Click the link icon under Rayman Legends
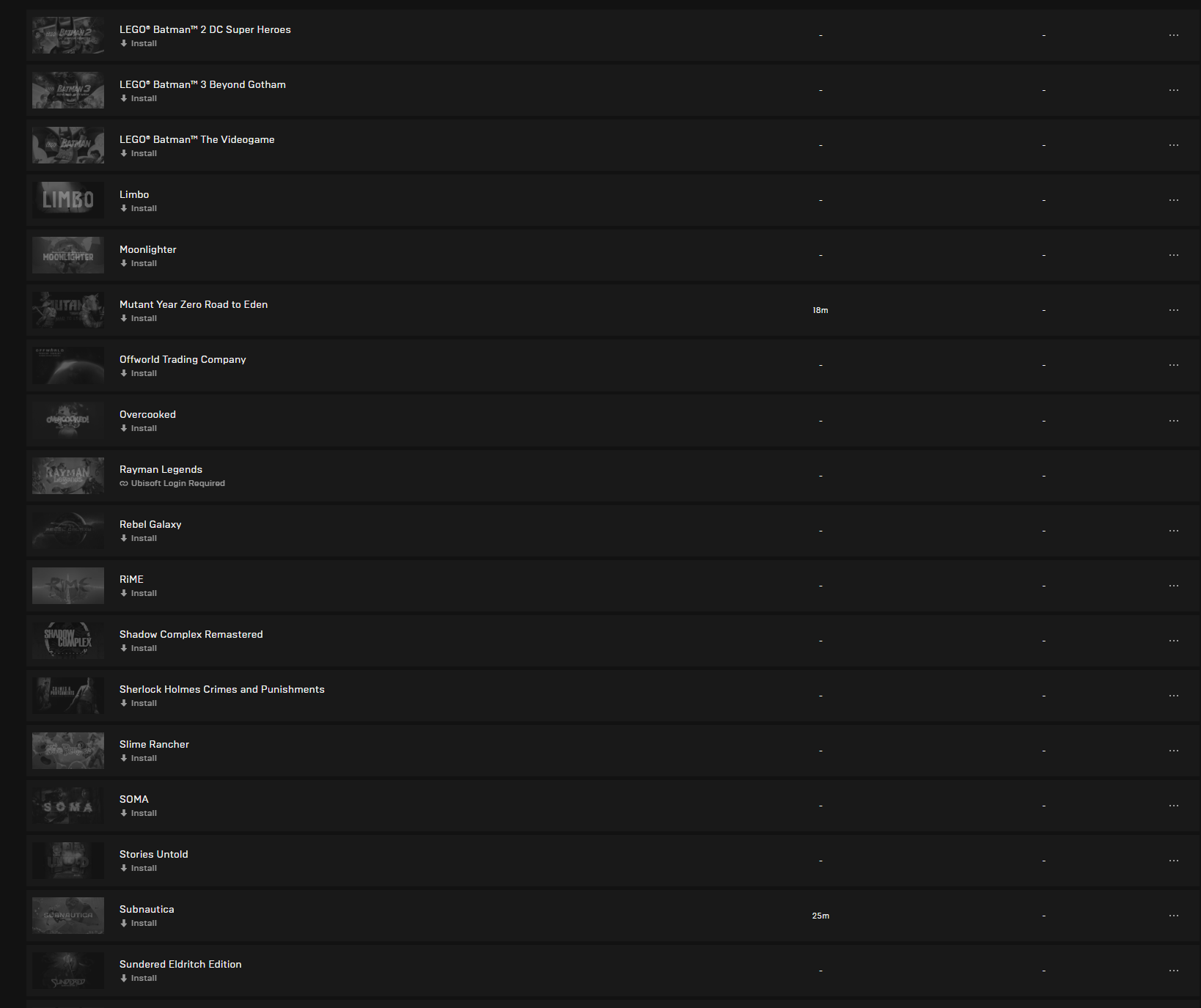Image resolution: width=1201 pixels, height=1008 pixels. [x=124, y=483]
